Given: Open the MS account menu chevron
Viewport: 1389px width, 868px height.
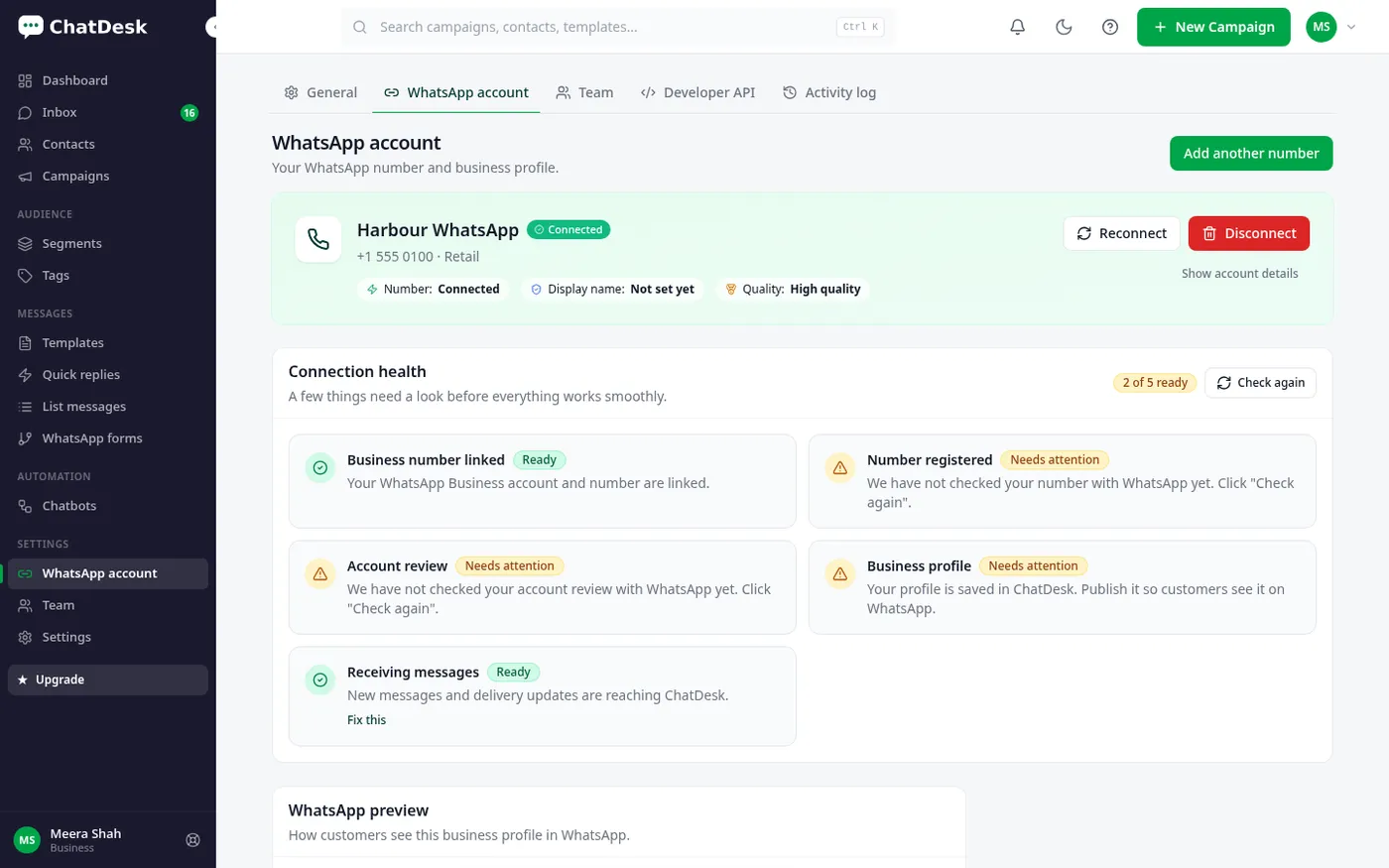Looking at the screenshot, I should tap(1351, 27).
